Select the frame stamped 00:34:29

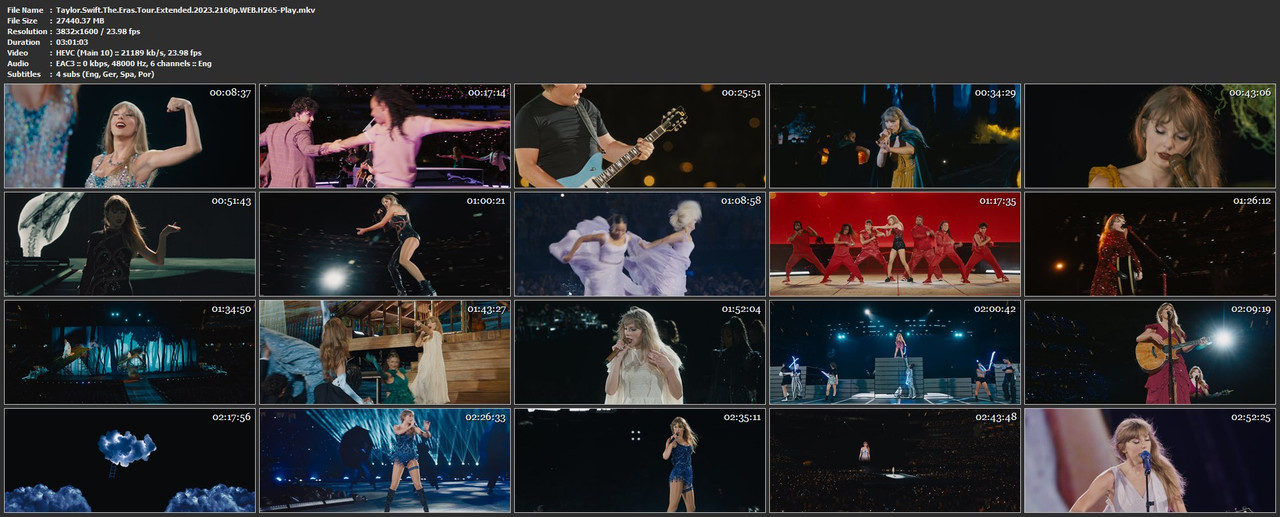[x=895, y=136]
